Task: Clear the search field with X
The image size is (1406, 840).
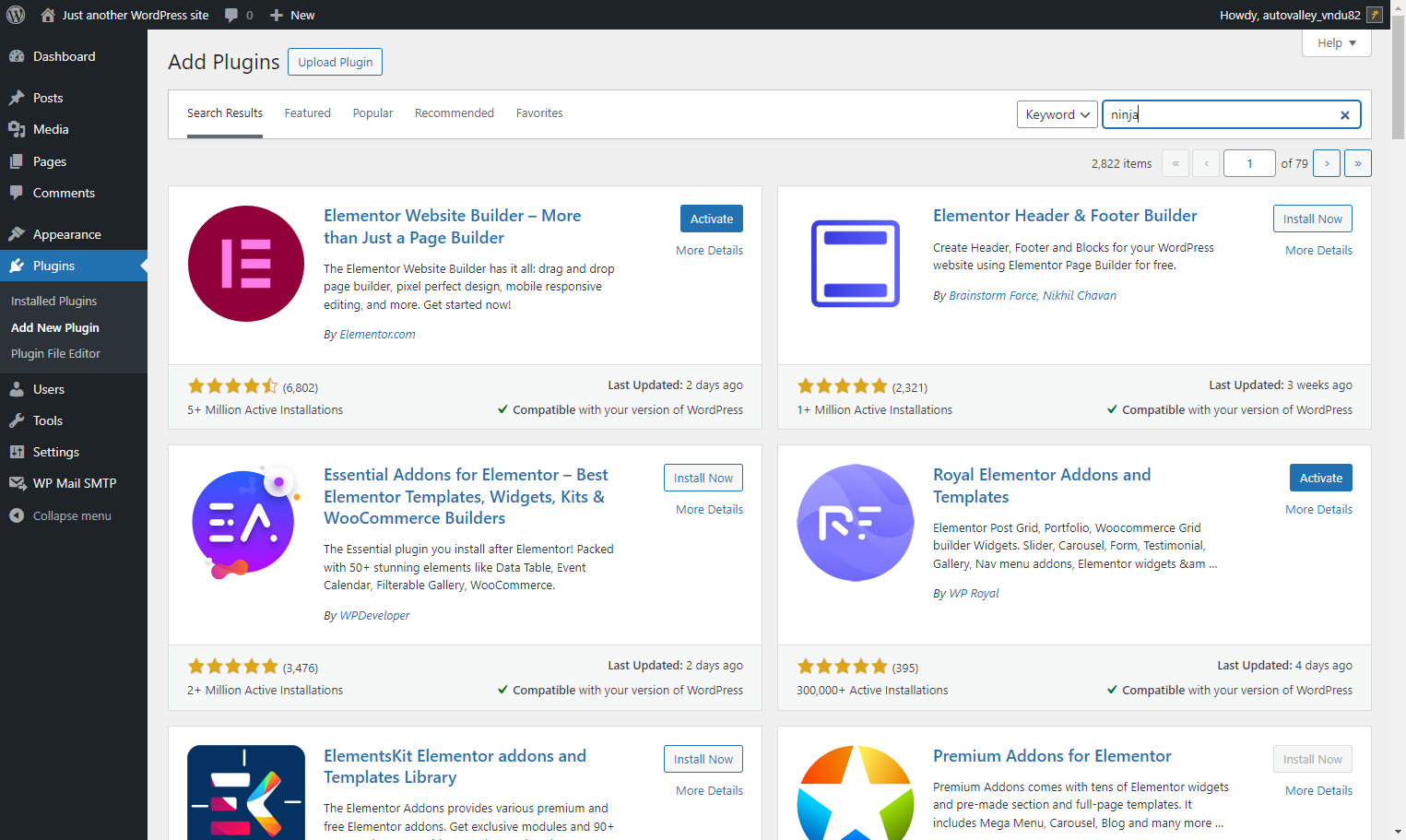Action: tap(1345, 115)
